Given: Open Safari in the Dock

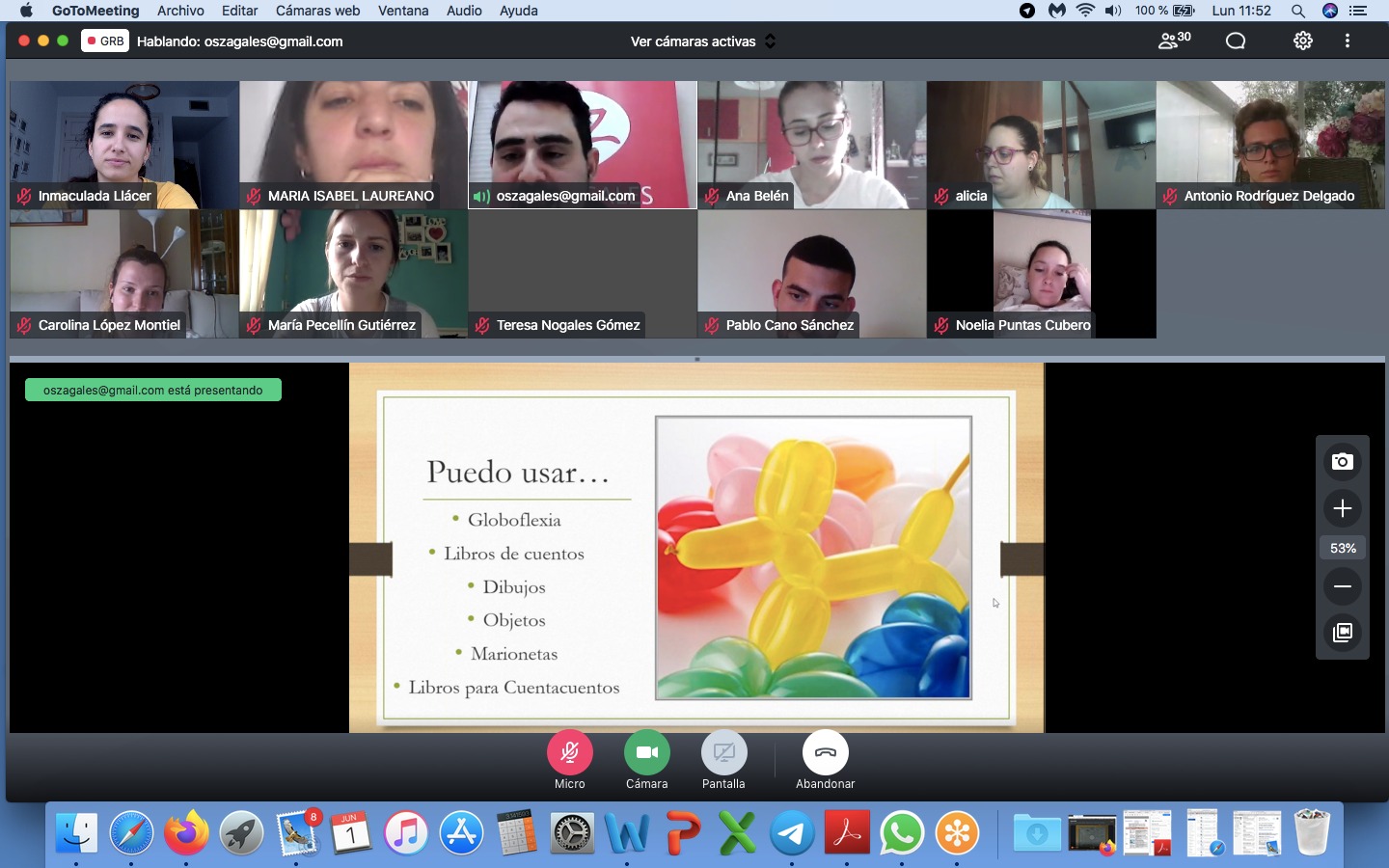Looking at the screenshot, I should tap(131, 832).
